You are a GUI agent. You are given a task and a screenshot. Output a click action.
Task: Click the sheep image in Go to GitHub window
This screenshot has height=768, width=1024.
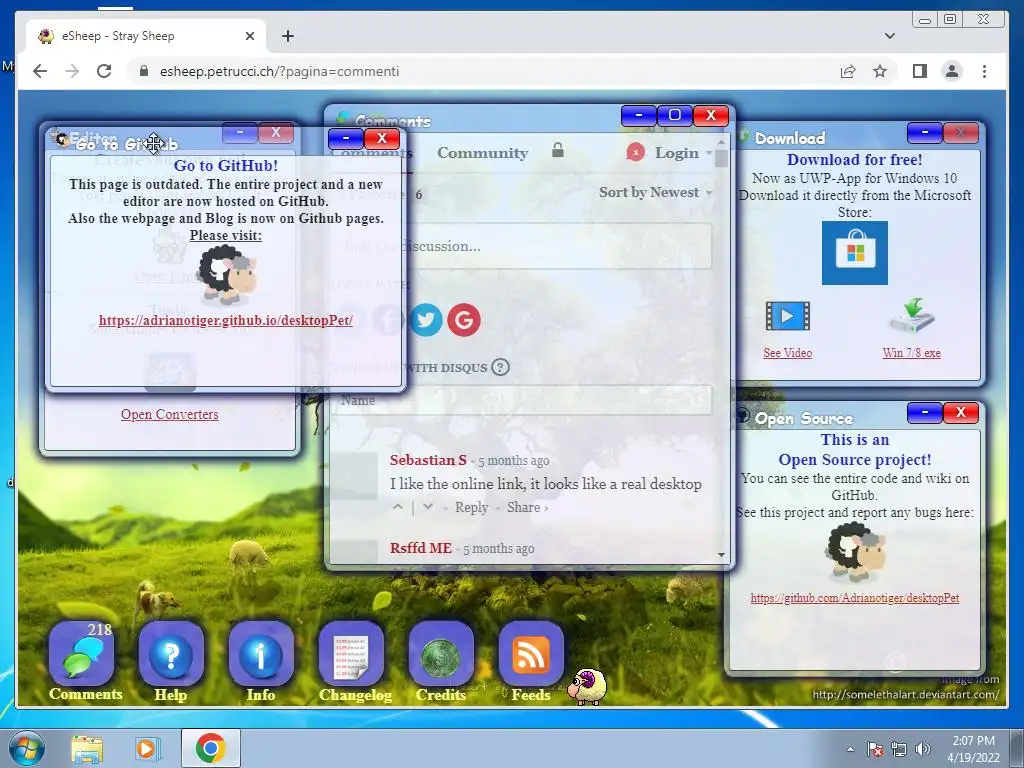coord(227,274)
